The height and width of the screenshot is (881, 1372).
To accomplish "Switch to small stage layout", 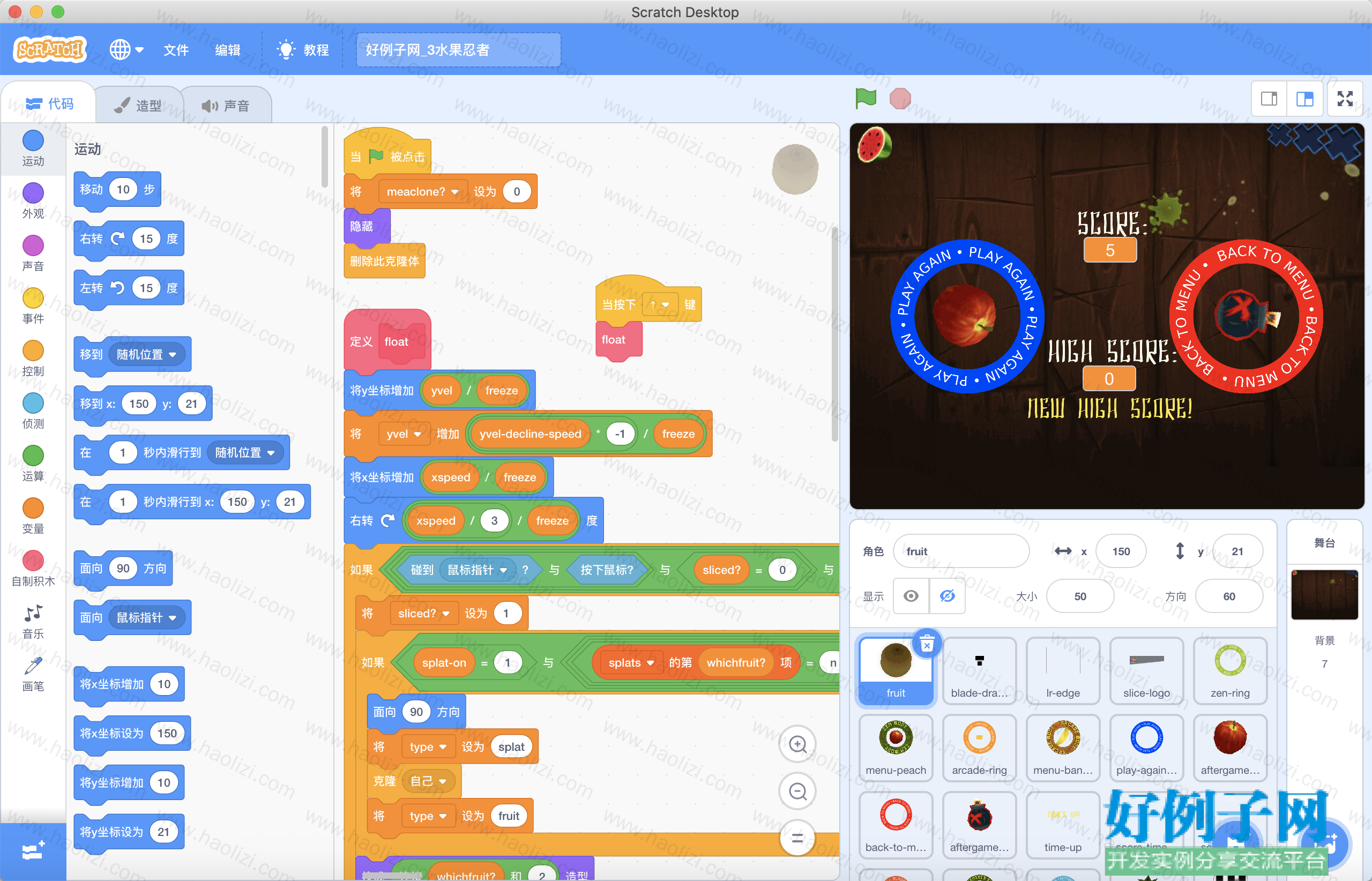I will pos(1269,99).
